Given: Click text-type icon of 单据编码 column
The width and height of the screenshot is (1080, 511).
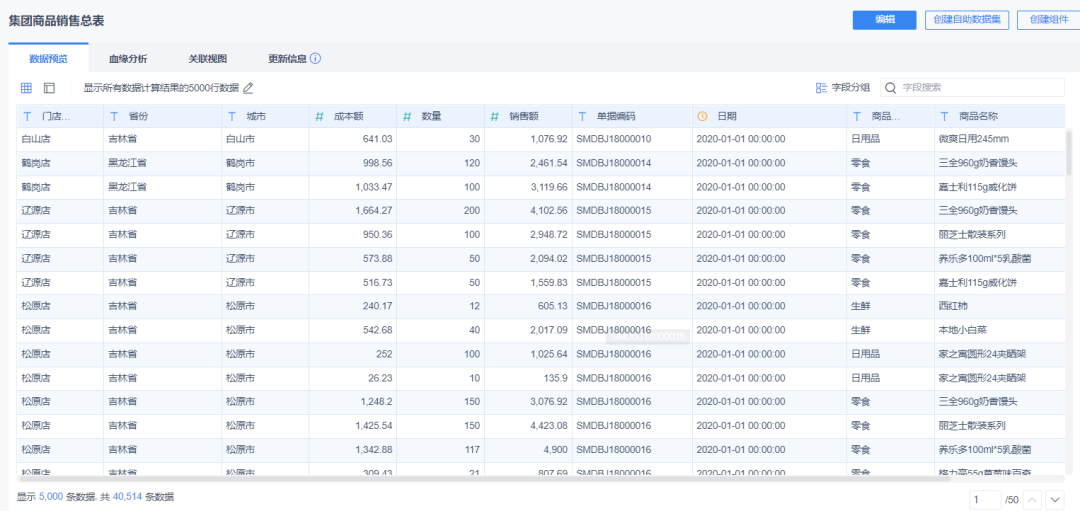Looking at the screenshot, I should pos(583,116).
